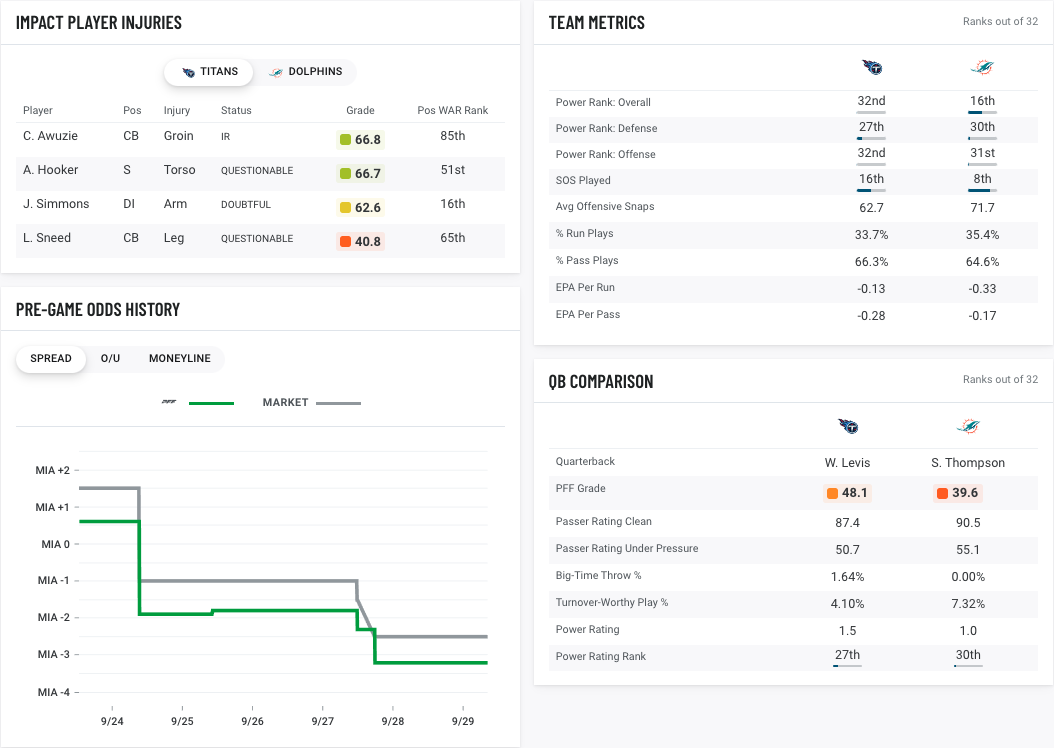Screen dimensions: 1054x748
Task: Click Dolphins logo in Team Metrics header
Action: point(982,68)
